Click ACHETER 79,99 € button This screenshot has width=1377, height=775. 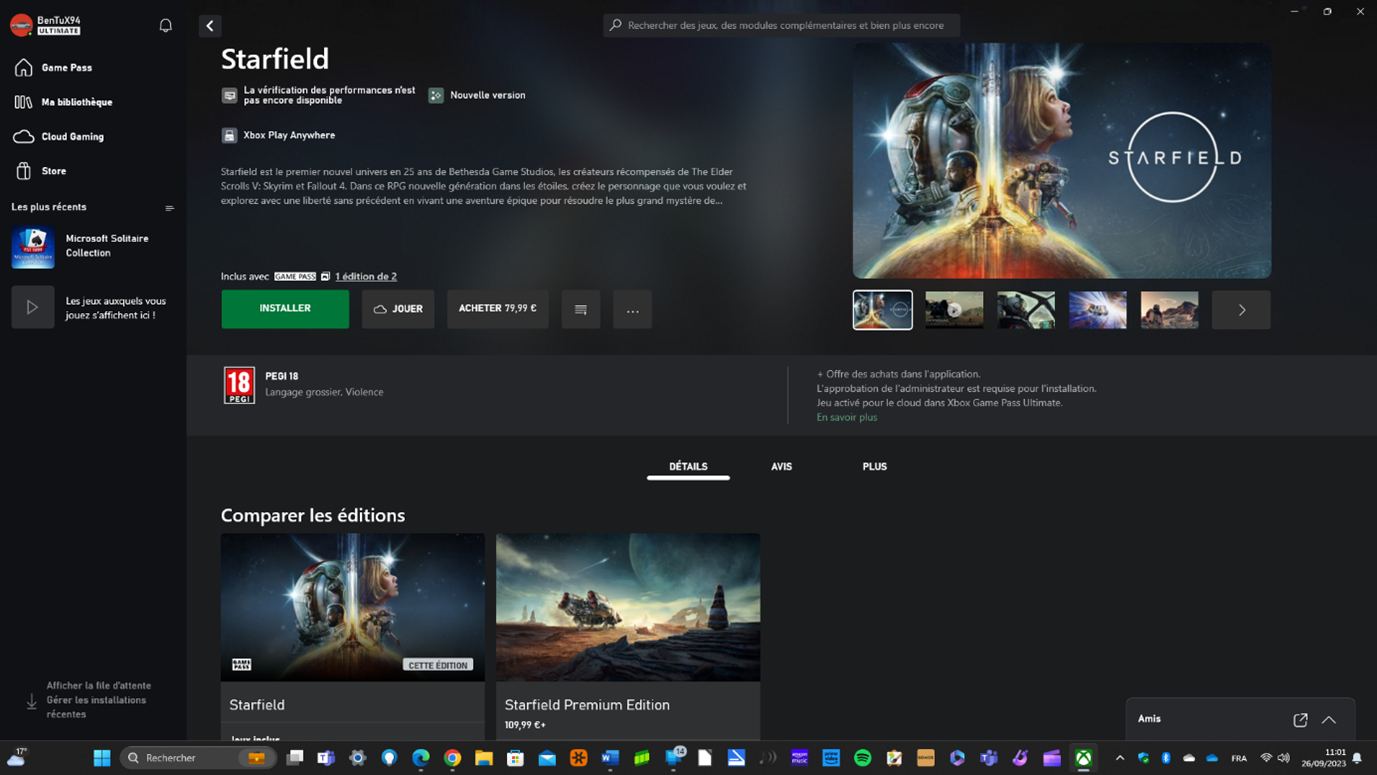(x=497, y=309)
